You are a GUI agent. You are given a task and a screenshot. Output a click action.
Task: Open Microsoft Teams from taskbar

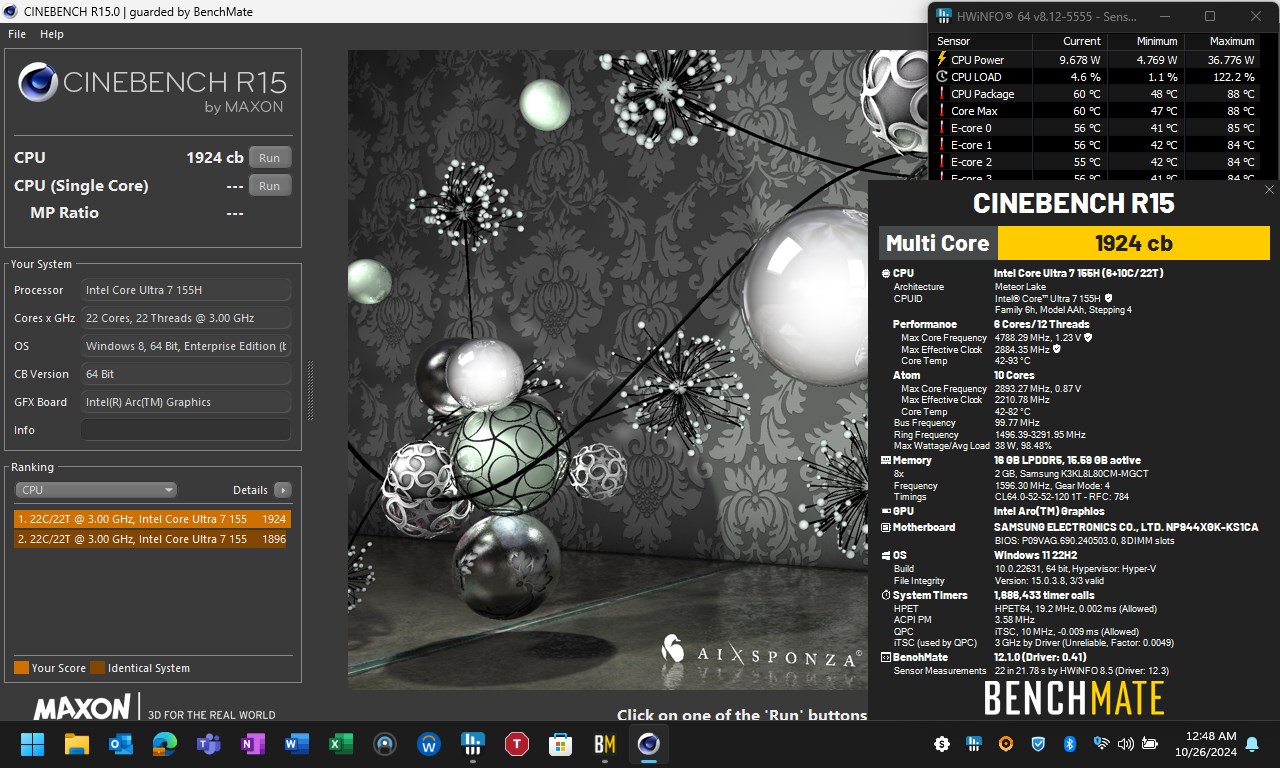click(209, 744)
